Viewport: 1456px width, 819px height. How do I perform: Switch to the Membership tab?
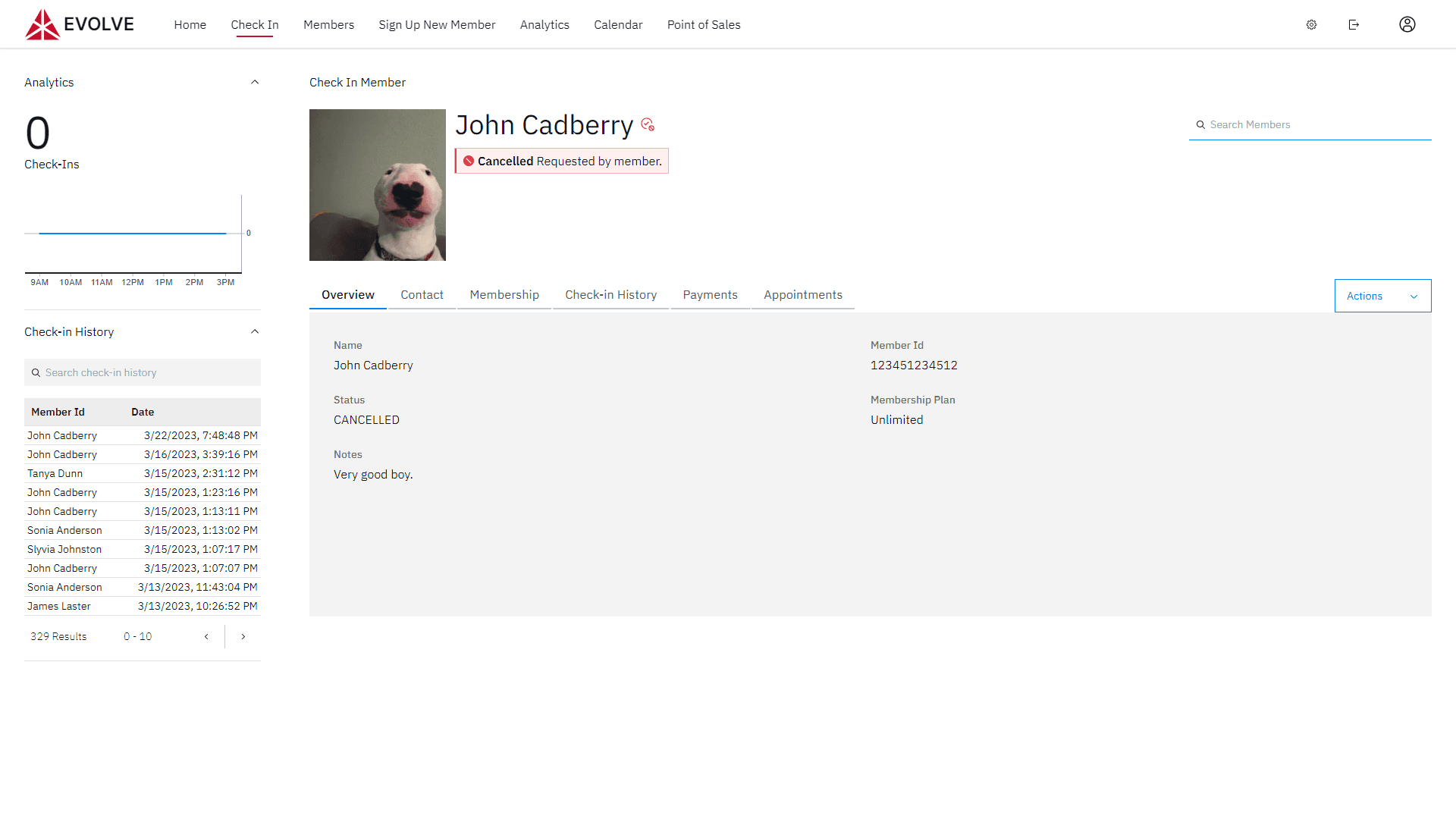click(505, 295)
